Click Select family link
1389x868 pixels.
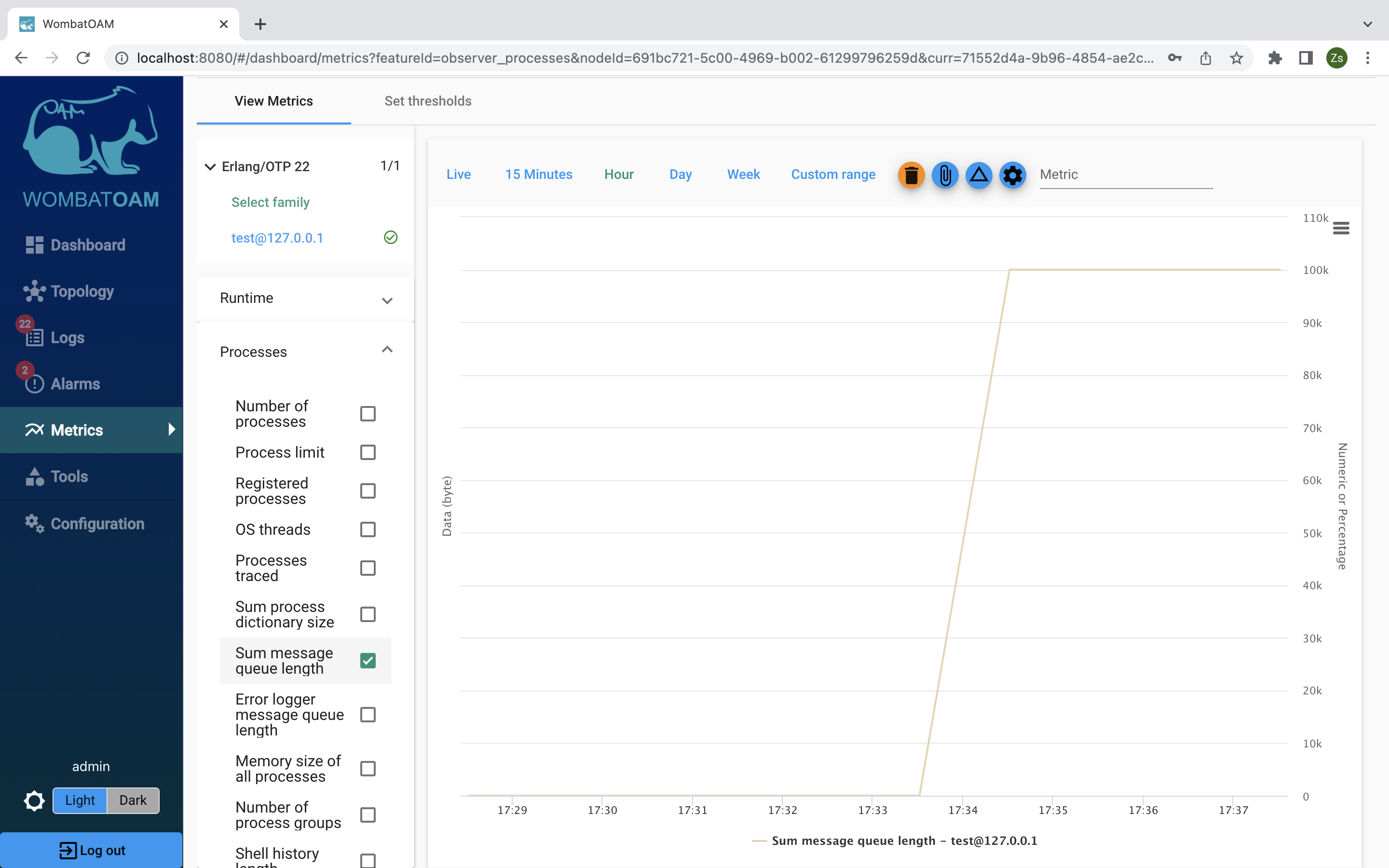coord(271,202)
